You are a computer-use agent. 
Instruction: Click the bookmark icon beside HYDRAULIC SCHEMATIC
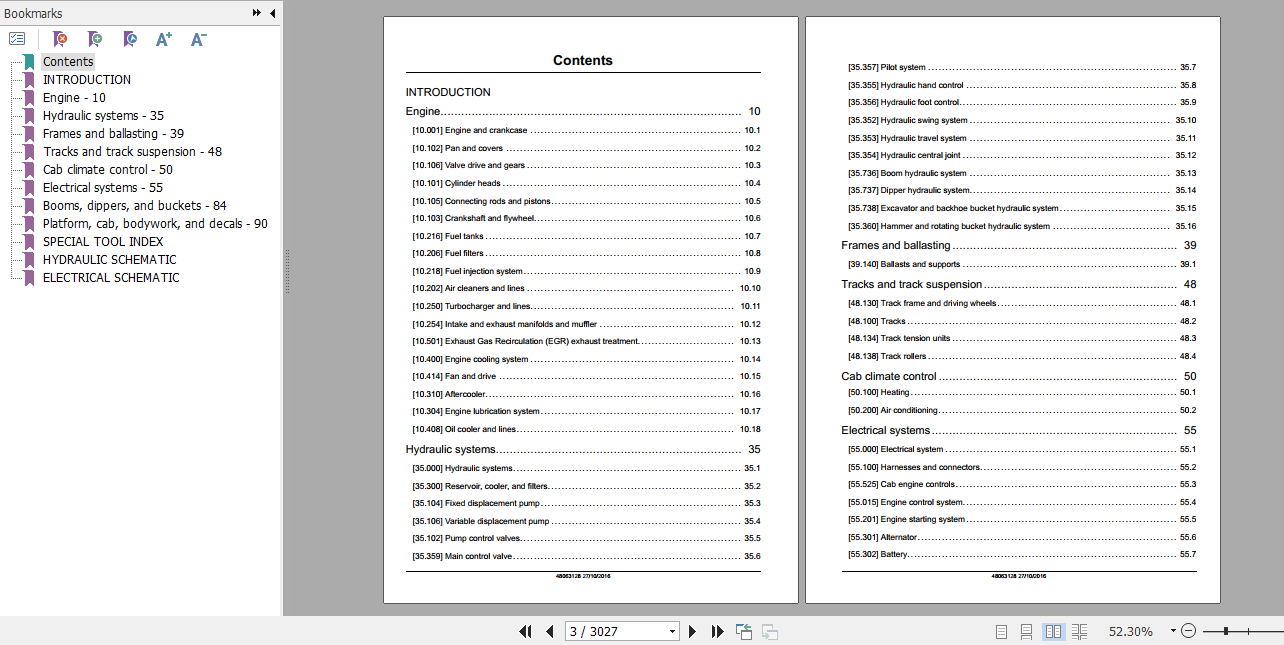tap(29, 260)
